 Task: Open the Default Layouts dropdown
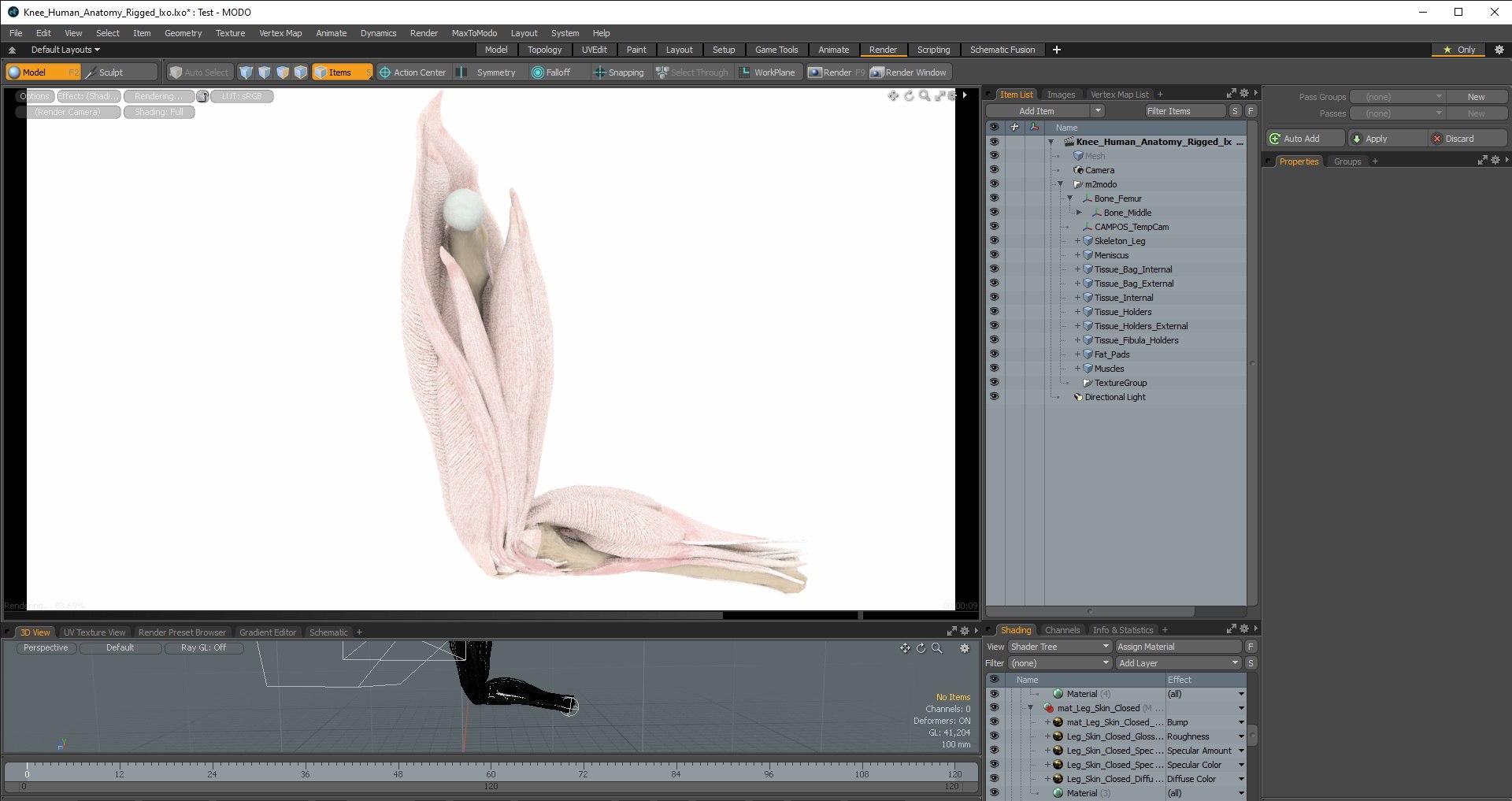click(65, 50)
